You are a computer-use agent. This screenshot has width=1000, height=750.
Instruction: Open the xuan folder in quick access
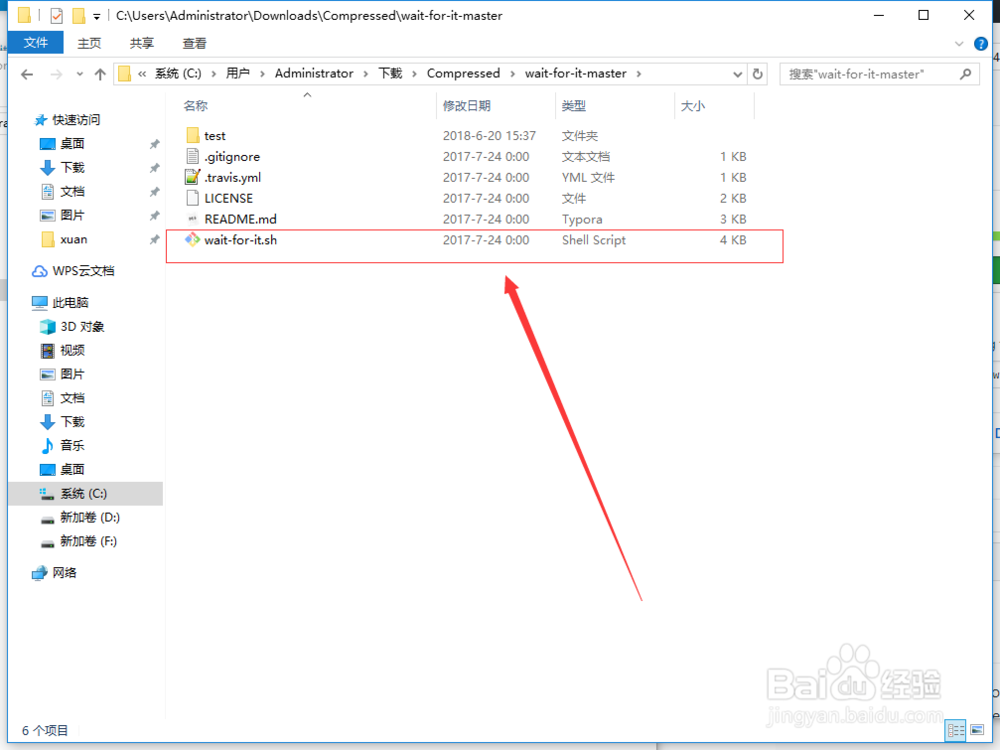73,239
